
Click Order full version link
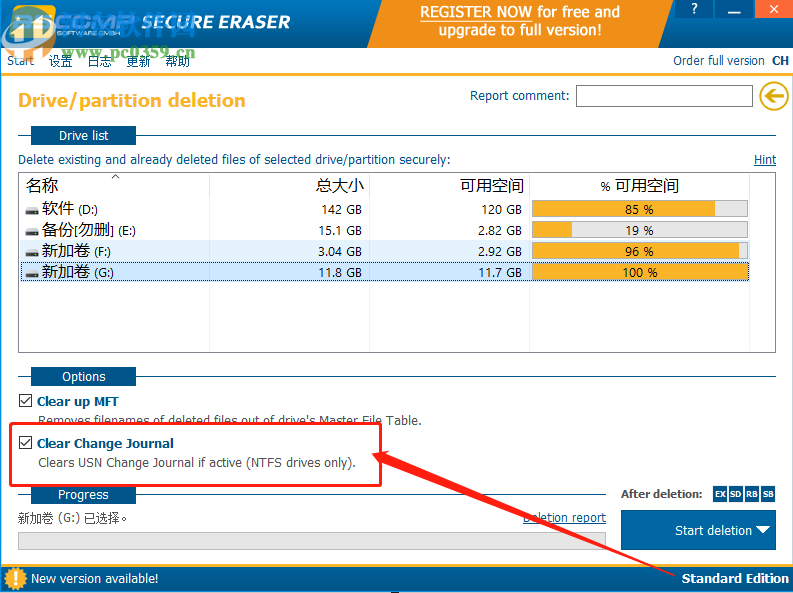[x=719, y=61]
